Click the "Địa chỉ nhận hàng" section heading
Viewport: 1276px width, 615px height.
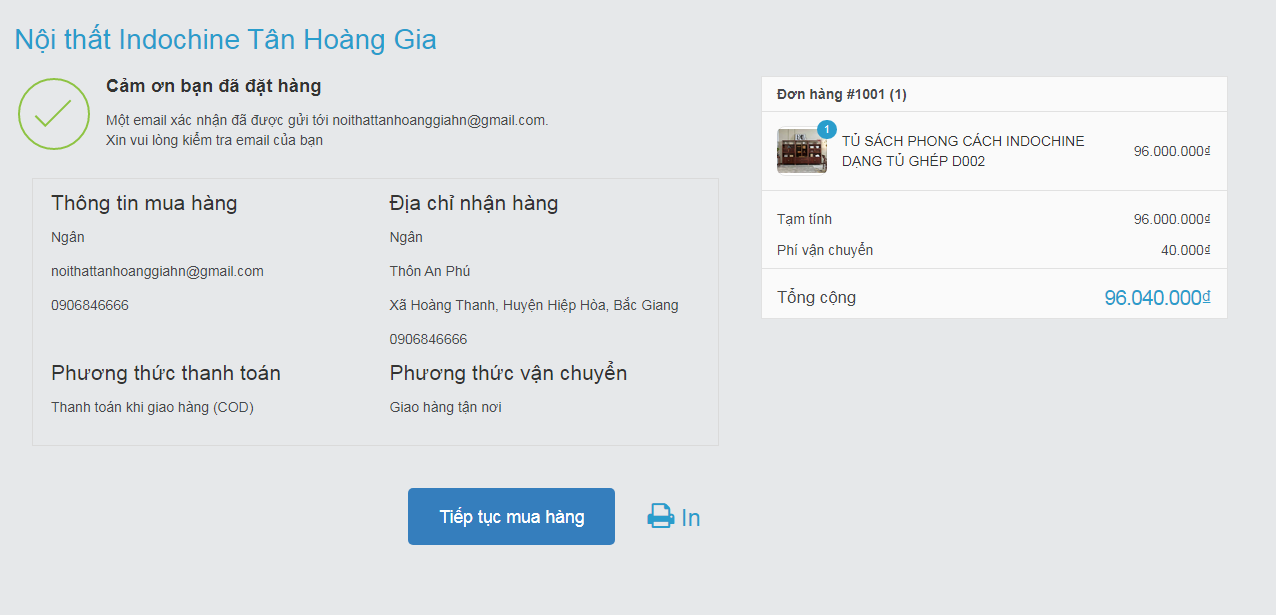pyautogui.click(x=473, y=204)
